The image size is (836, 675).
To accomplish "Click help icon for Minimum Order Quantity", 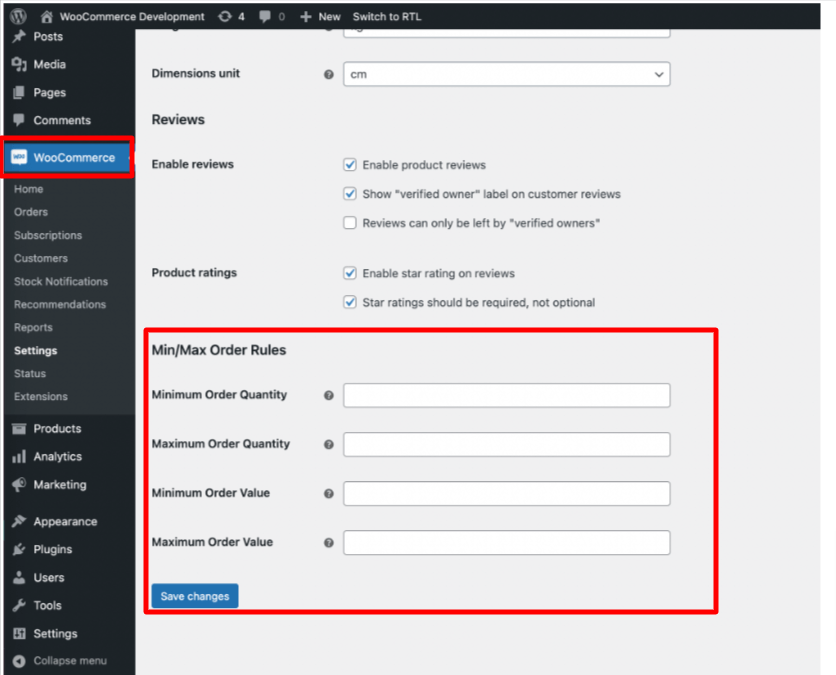I will click(x=329, y=396).
